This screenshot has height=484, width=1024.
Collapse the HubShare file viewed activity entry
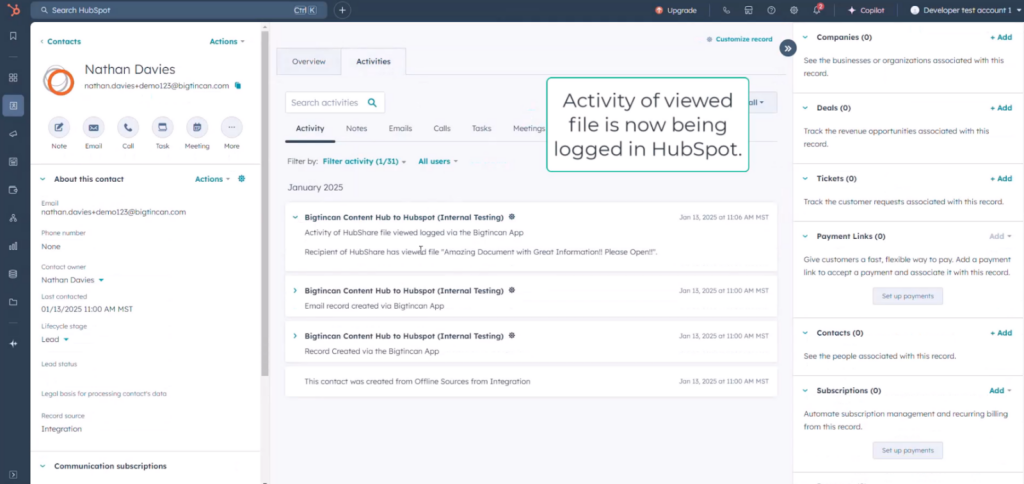pos(295,218)
